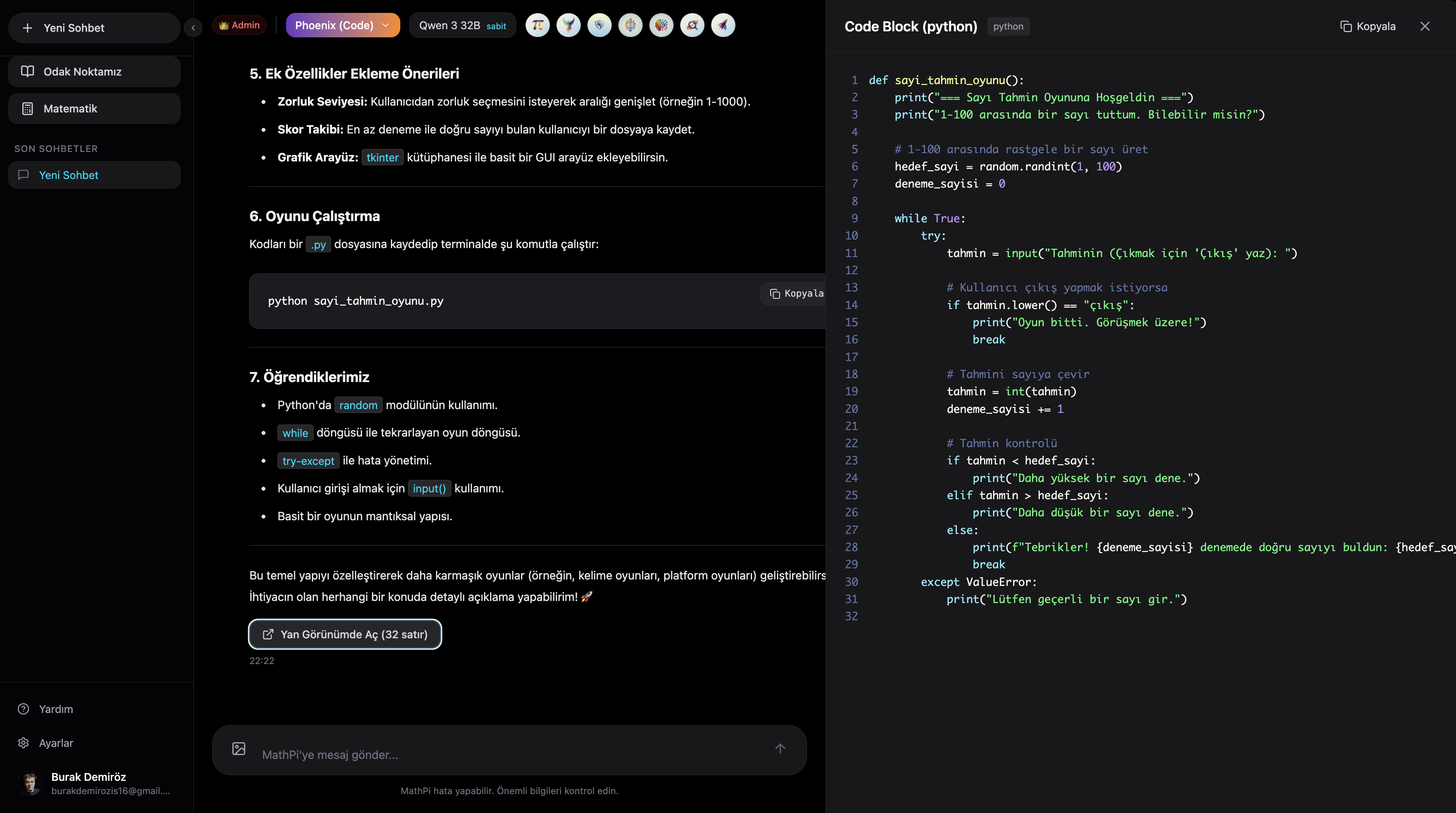Open the Matematik sidebar item
Image resolution: width=1456 pixels, height=813 pixels.
pos(94,109)
